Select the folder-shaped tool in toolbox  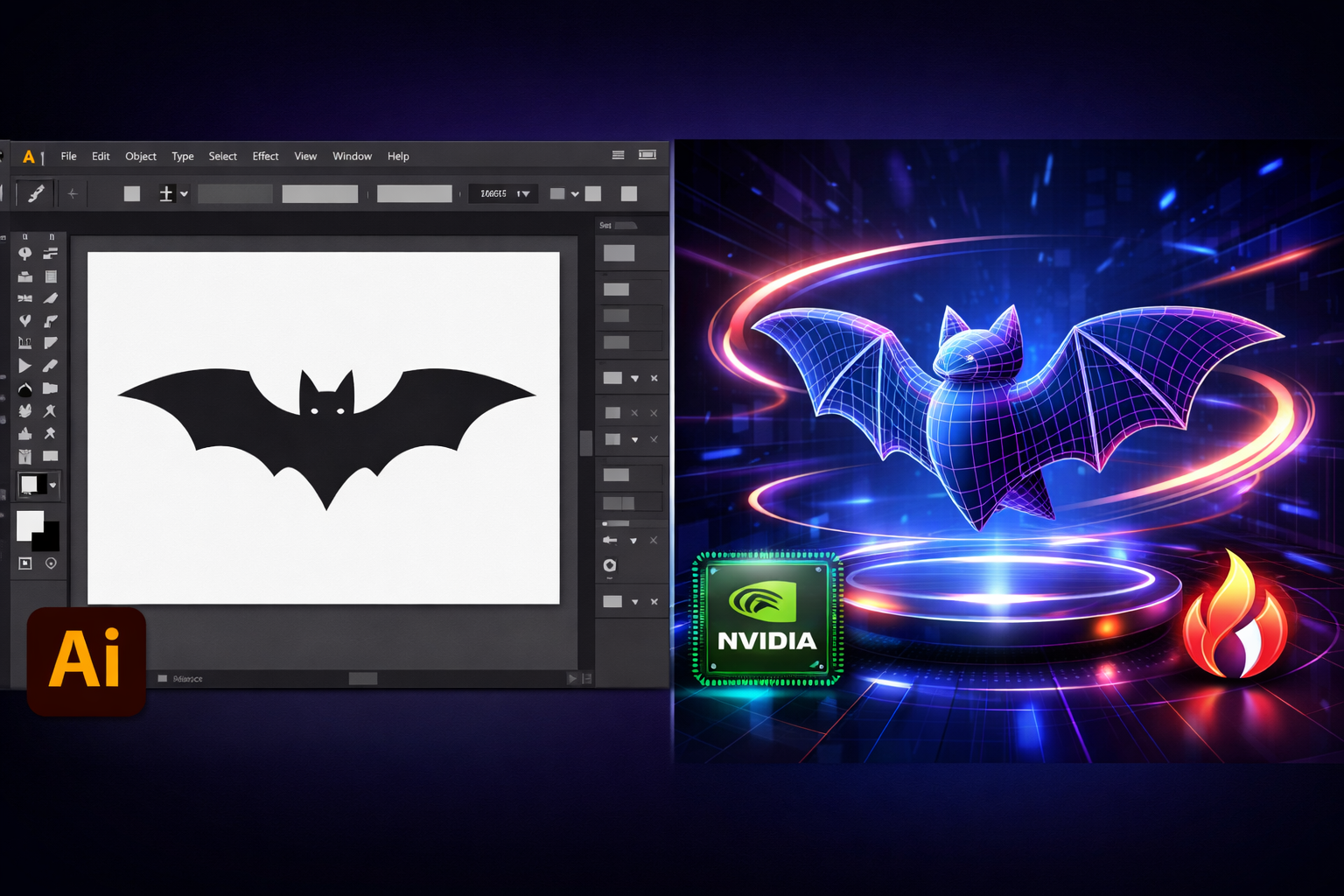click(50, 388)
